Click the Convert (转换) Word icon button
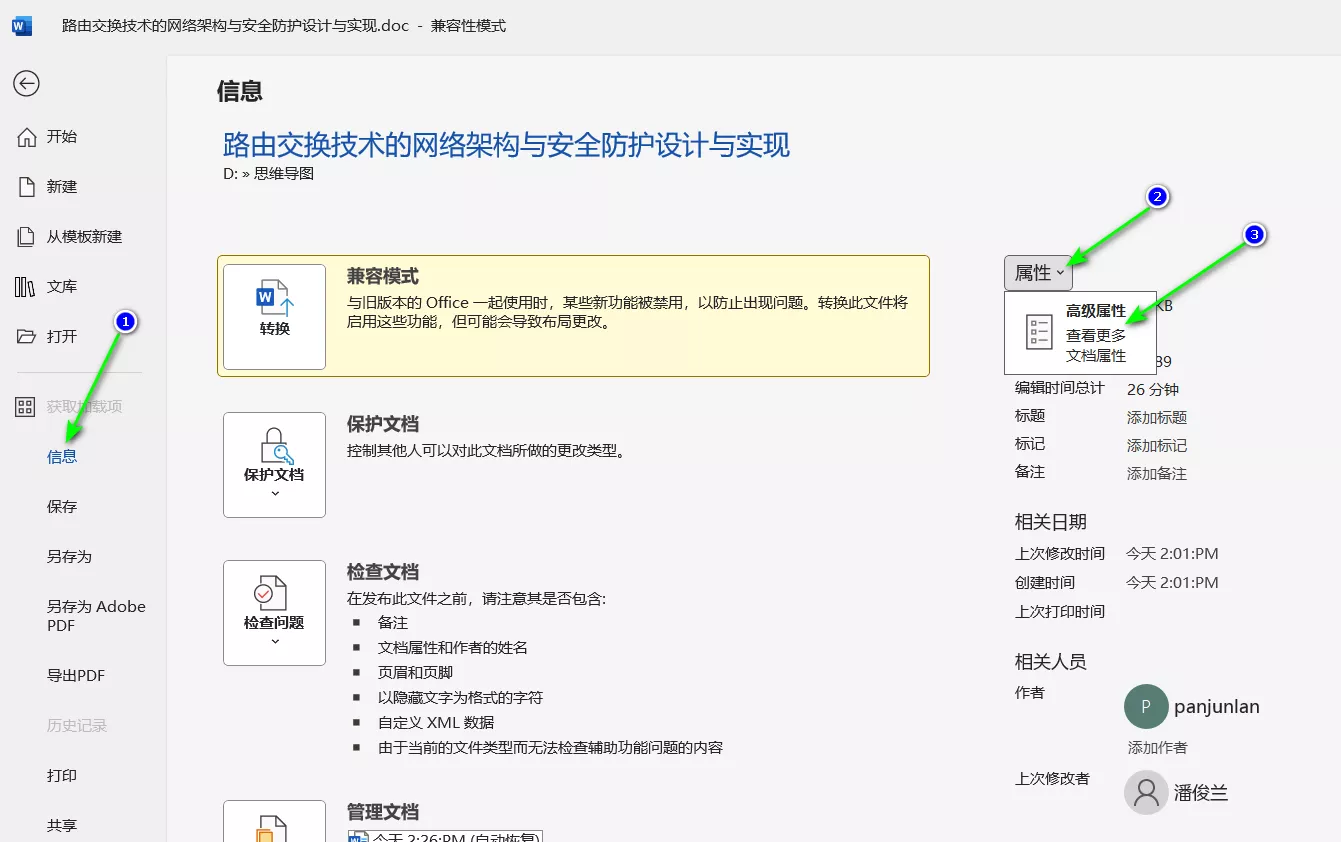Image resolution: width=1341 pixels, height=842 pixels. tap(274, 316)
